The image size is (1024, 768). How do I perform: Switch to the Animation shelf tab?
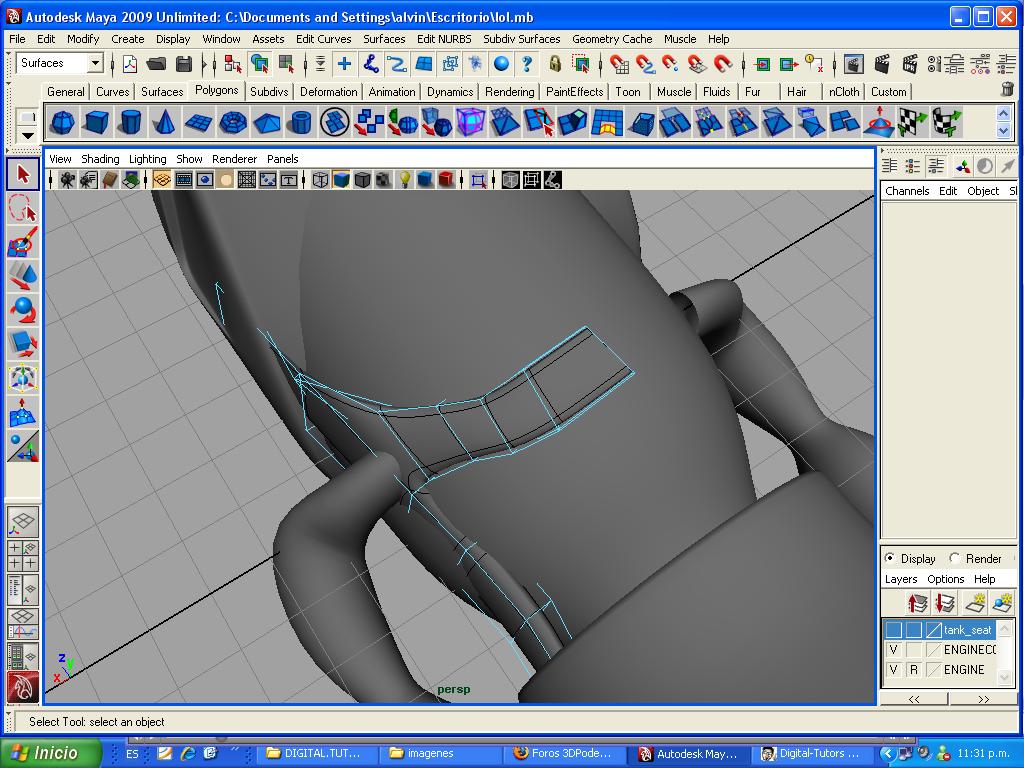click(392, 91)
